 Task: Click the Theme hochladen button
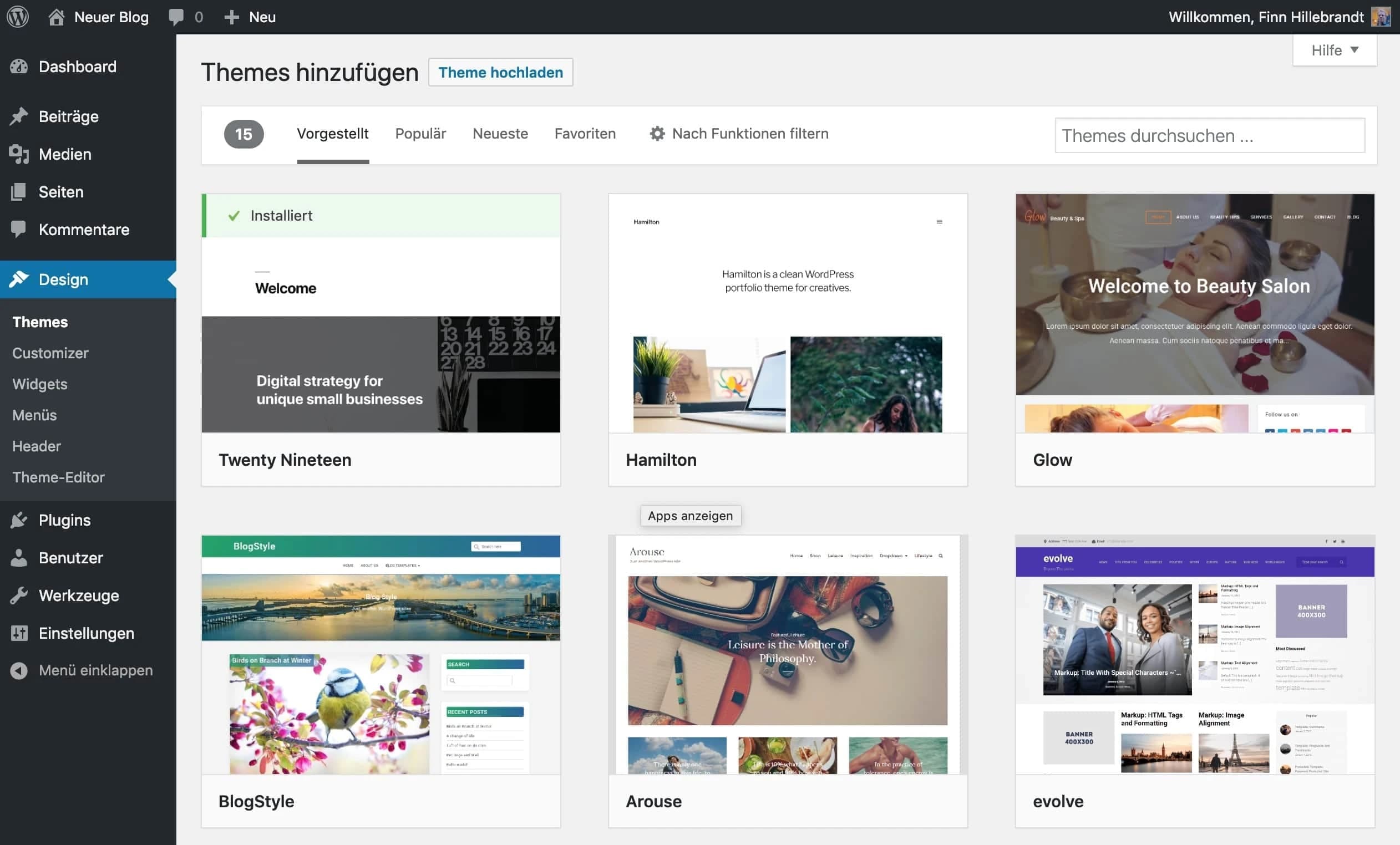pyautogui.click(x=500, y=72)
